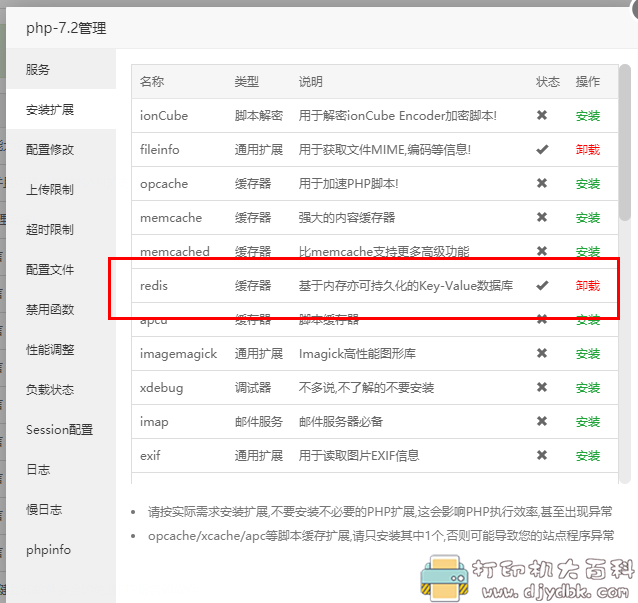Image resolution: width=638 pixels, height=603 pixels.
Task: Click the exif status X icon
Action: (x=542, y=455)
